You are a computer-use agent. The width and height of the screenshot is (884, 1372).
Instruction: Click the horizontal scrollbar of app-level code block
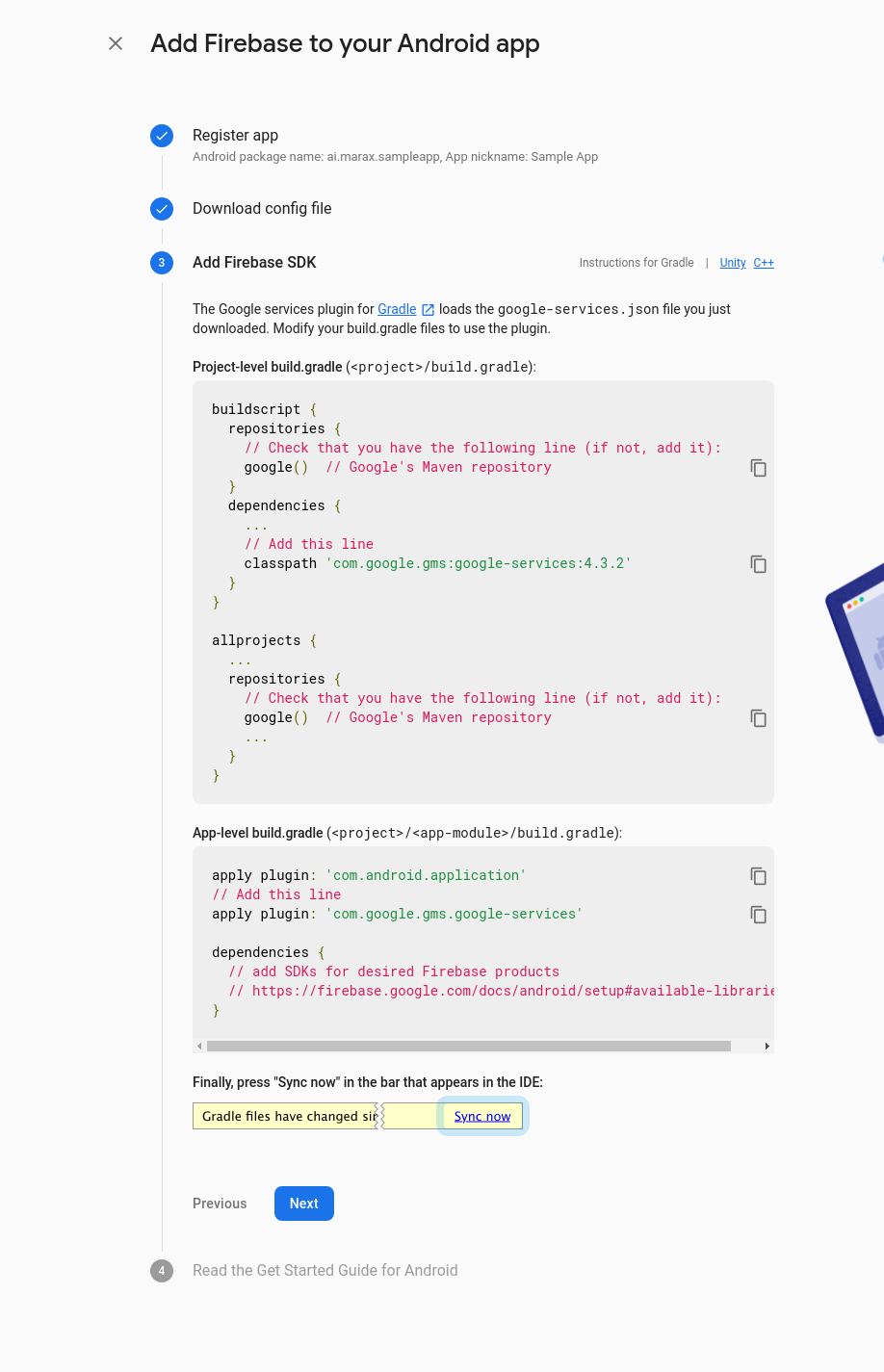469,1046
